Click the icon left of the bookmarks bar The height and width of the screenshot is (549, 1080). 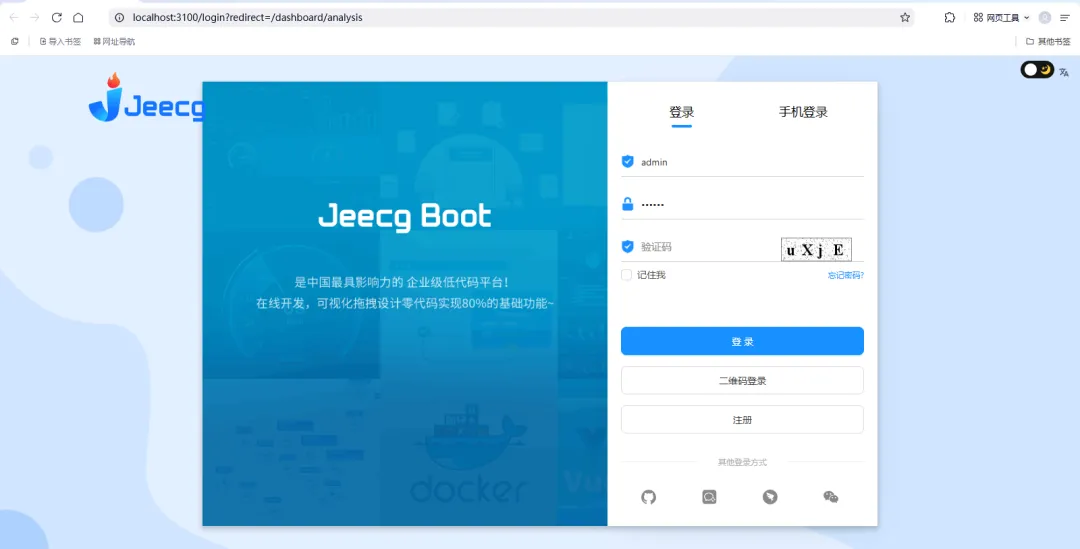[14, 41]
